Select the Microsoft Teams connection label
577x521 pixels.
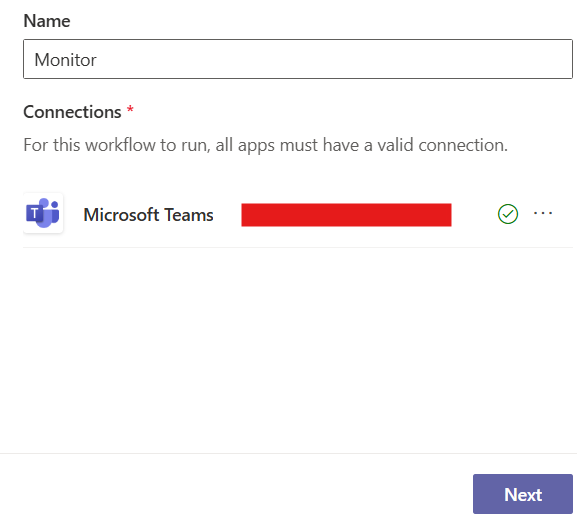click(148, 215)
